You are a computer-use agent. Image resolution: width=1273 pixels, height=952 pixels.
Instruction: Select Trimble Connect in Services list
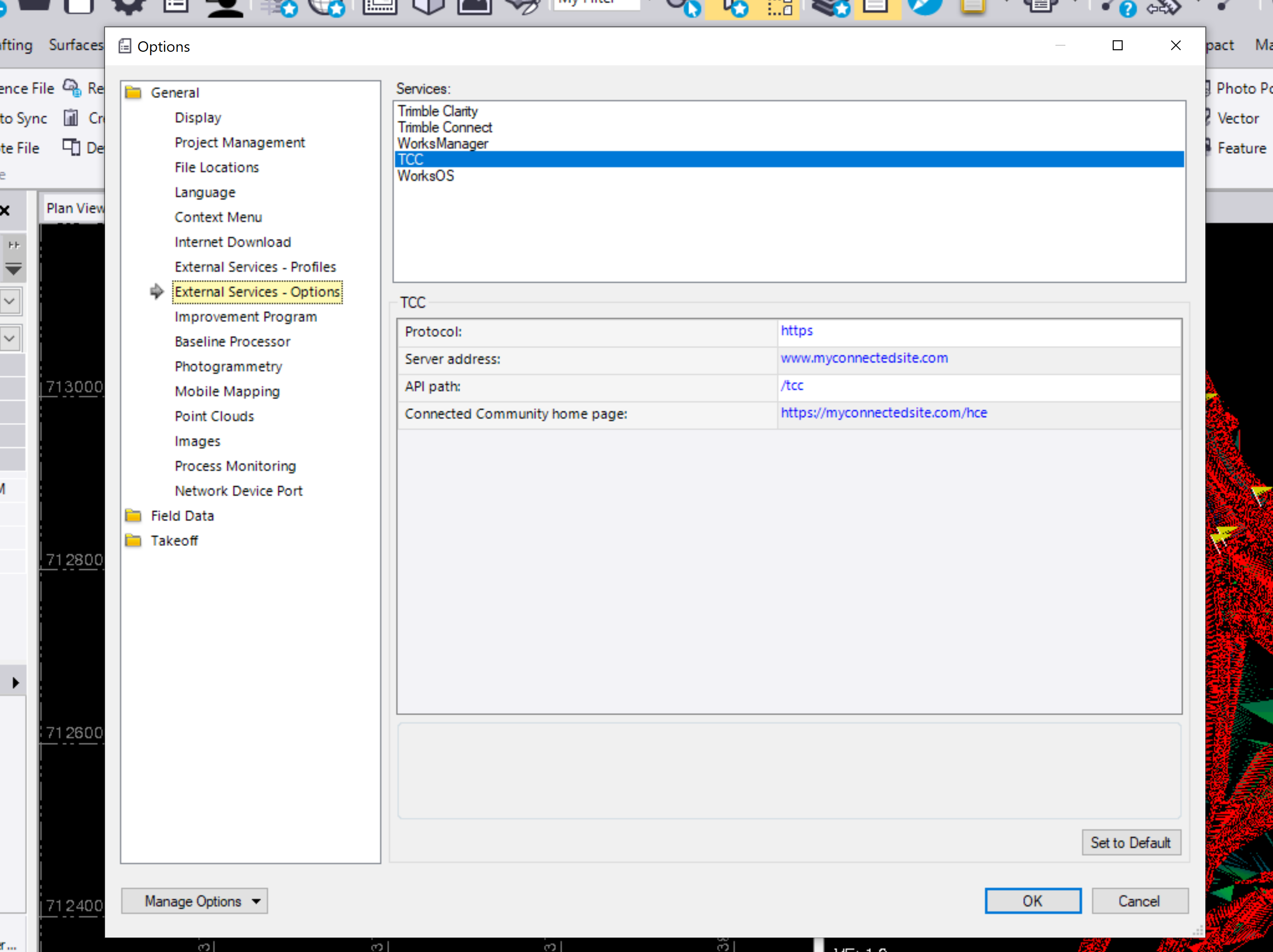(445, 127)
